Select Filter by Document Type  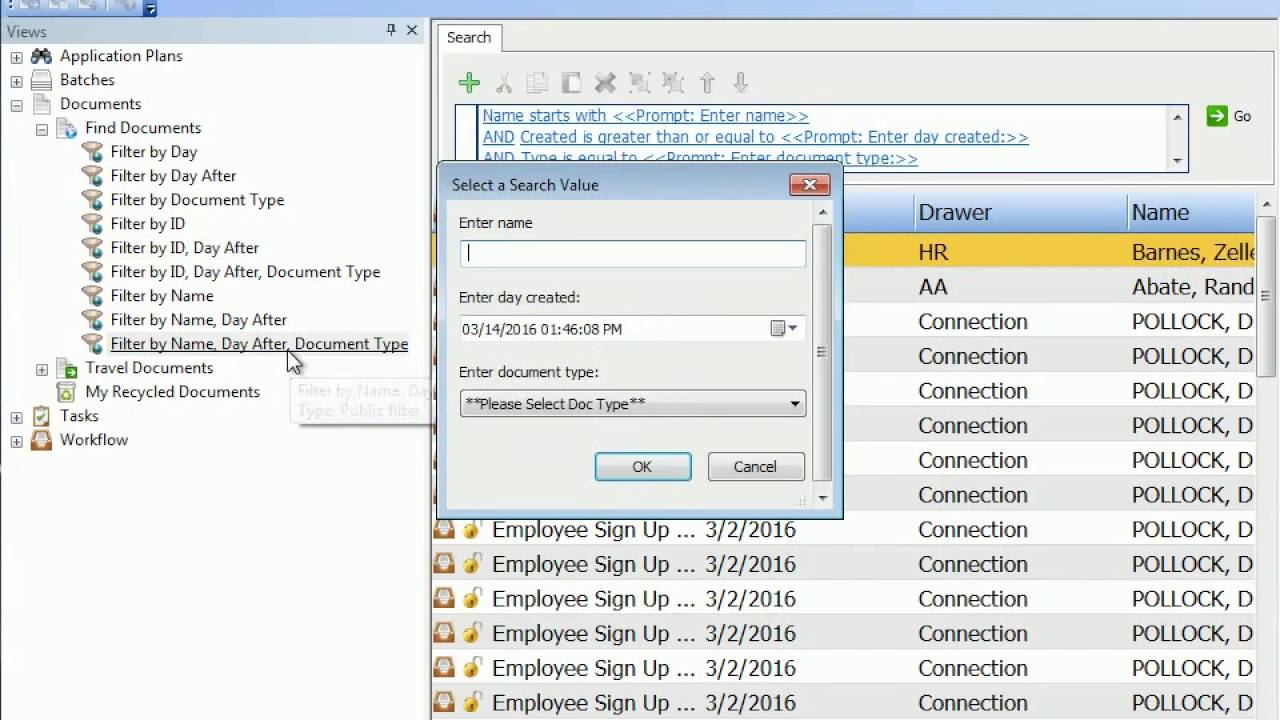tap(197, 200)
